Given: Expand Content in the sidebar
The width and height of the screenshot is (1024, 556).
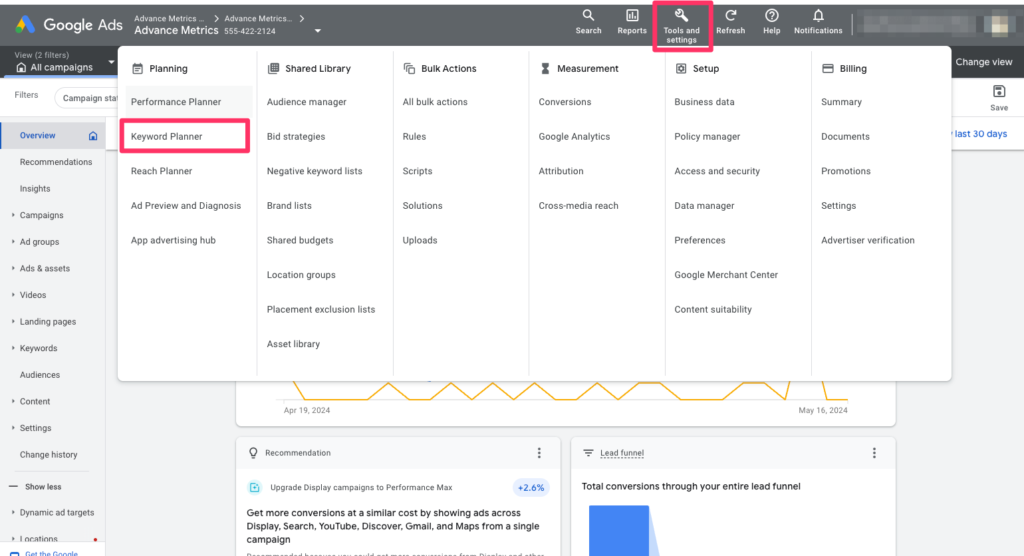Looking at the screenshot, I should (13, 401).
